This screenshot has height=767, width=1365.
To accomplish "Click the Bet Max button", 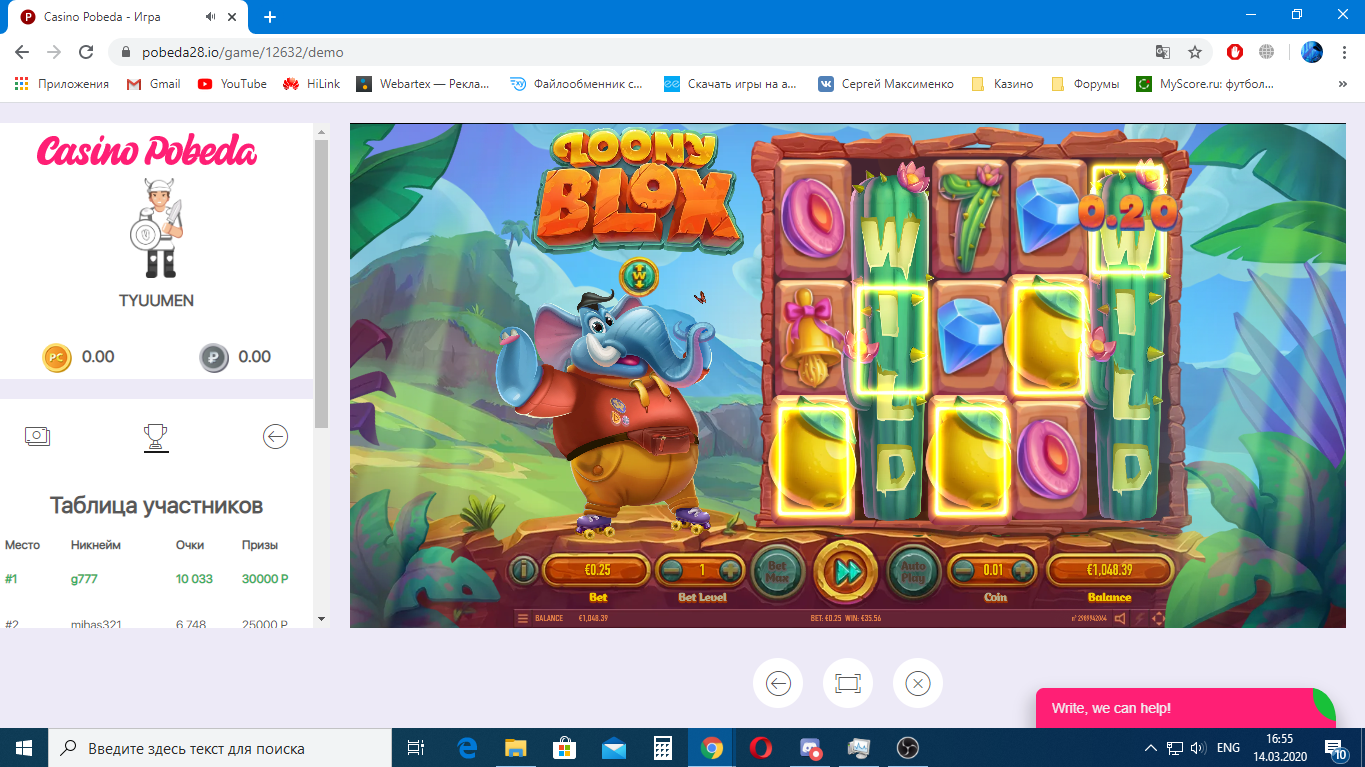I will (x=777, y=571).
